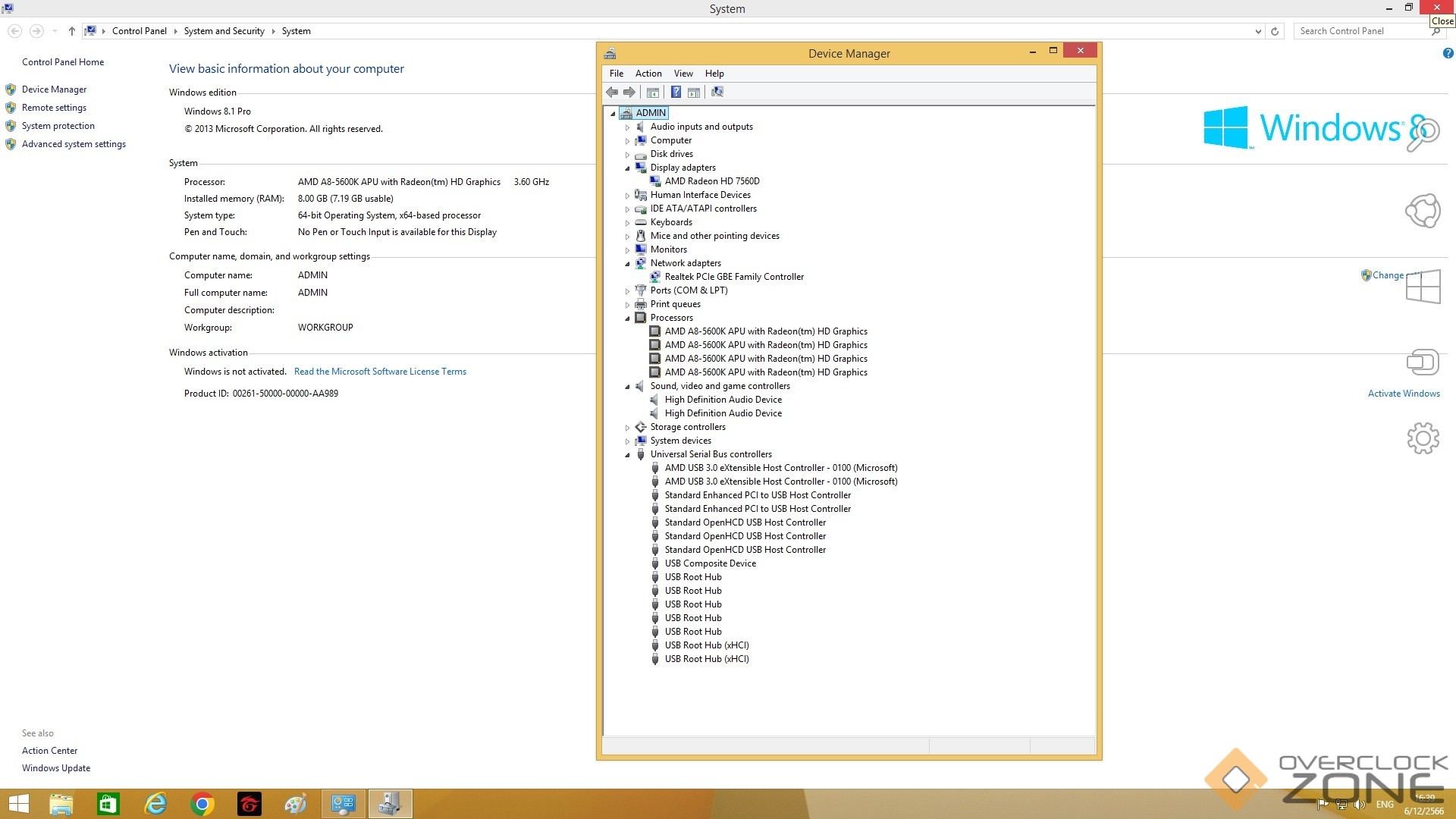Click Realtek PCIe GBE Family Controller icon
Screen dimensions: 1456x819
[x=655, y=277]
